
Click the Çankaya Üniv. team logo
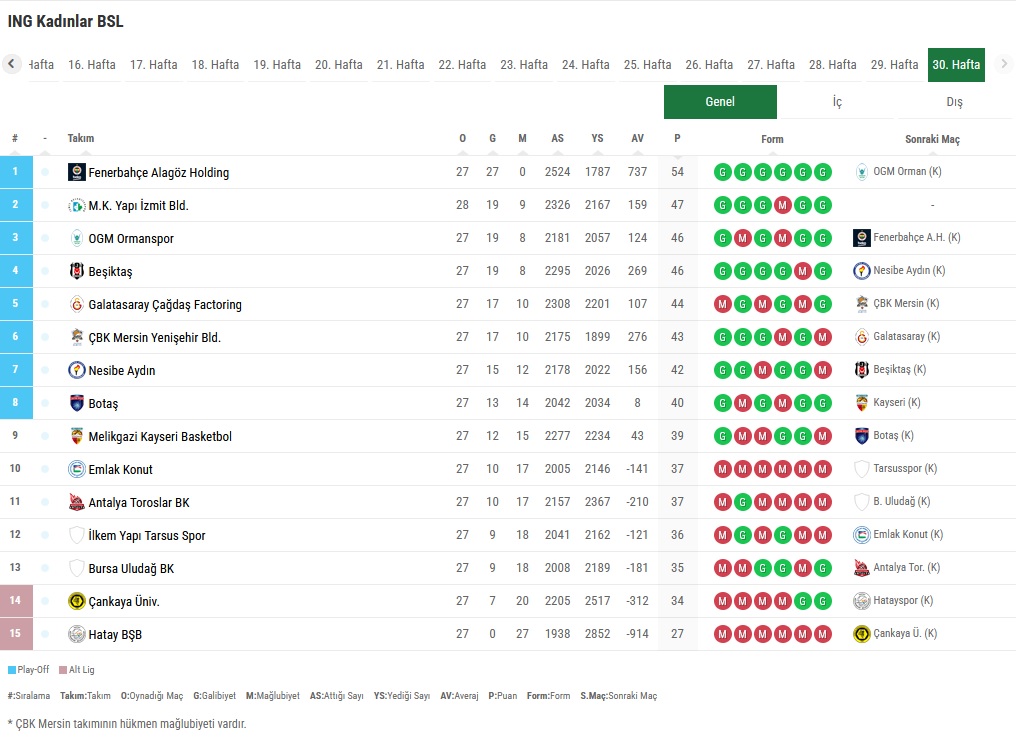tap(76, 601)
